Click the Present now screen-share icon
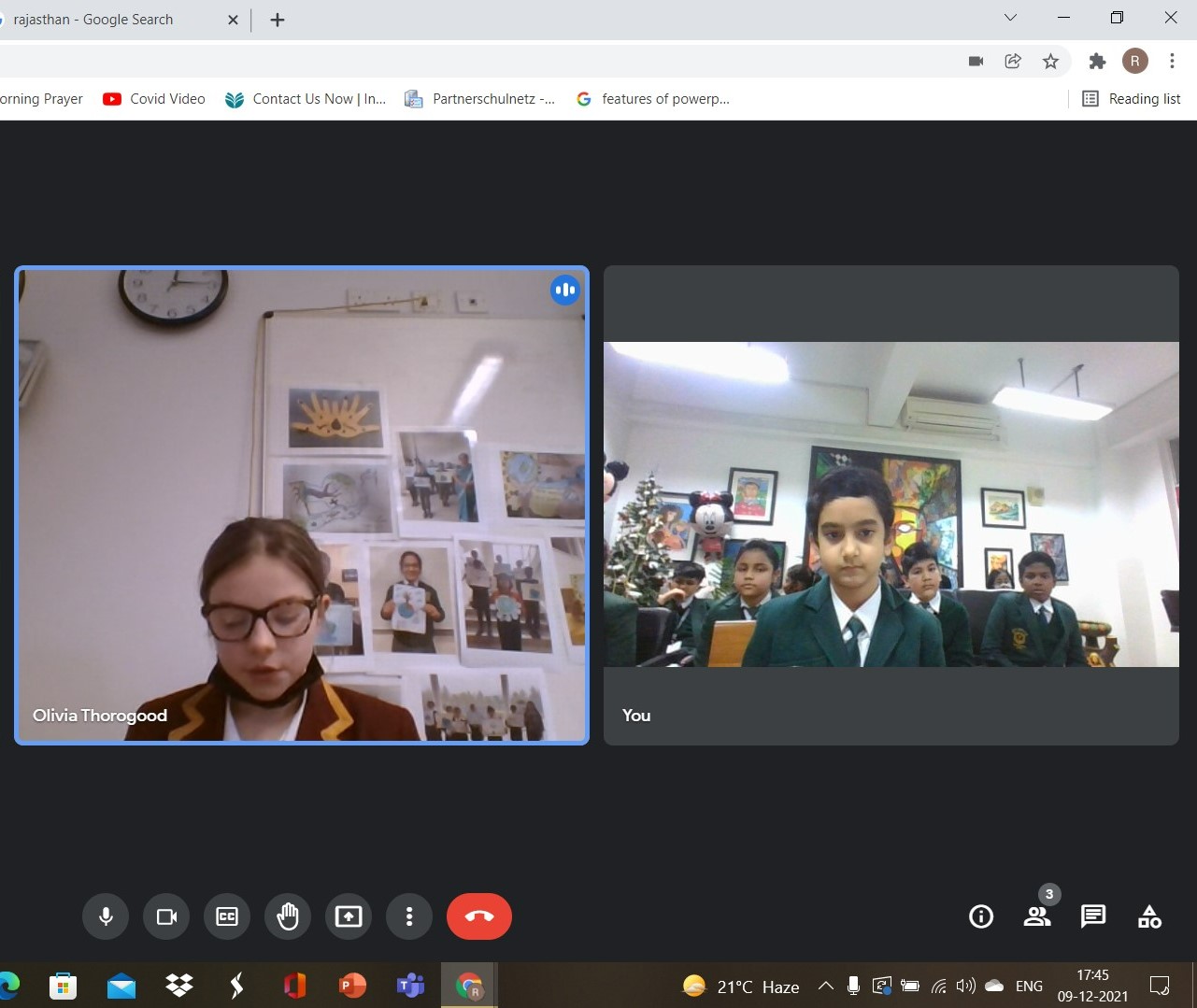 pyautogui.click(x=349, y=916)
